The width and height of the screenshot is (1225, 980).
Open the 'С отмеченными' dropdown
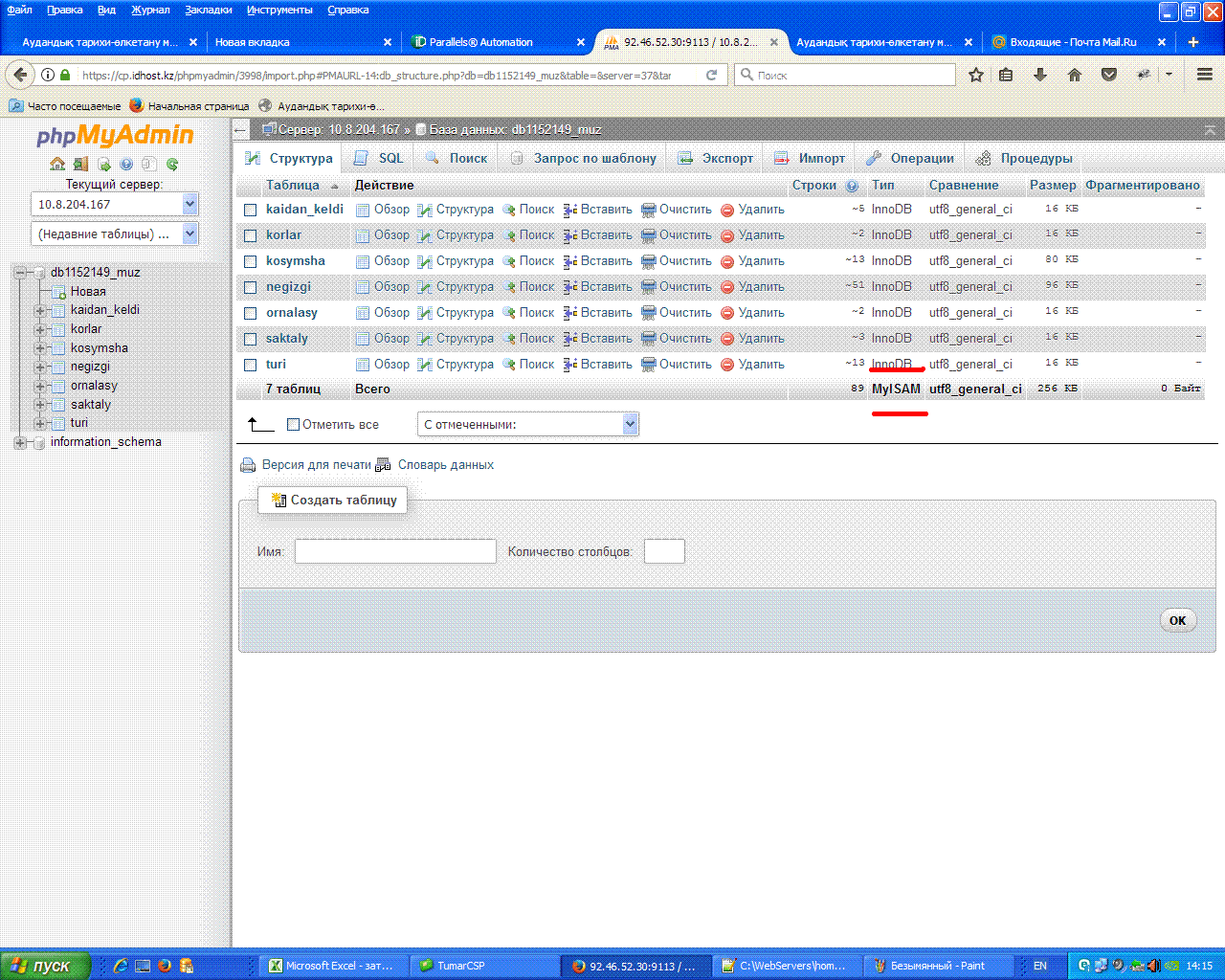tap(527, 424)
